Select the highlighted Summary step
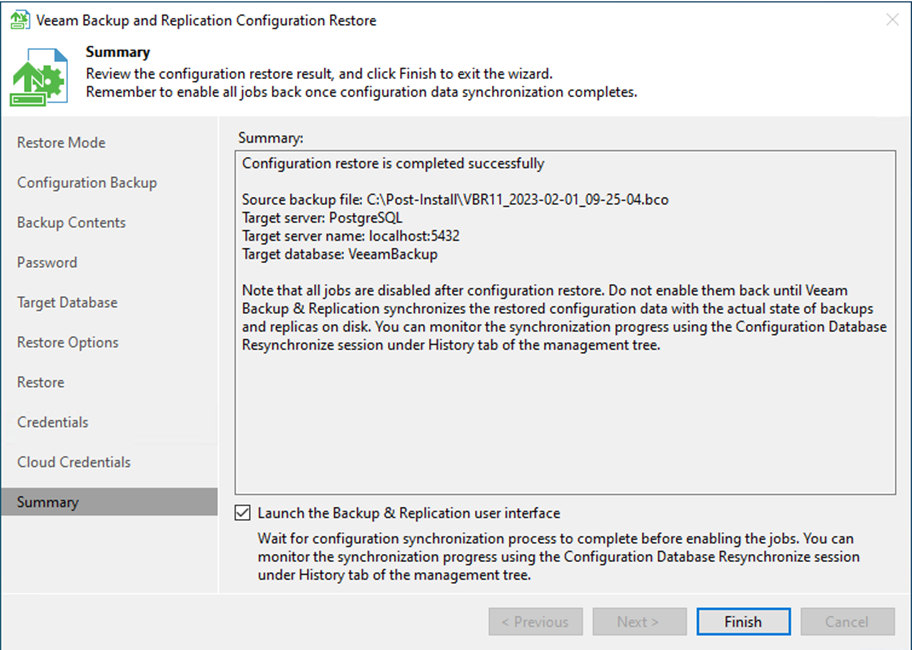912x650 pixels. (x=109, y=502)
